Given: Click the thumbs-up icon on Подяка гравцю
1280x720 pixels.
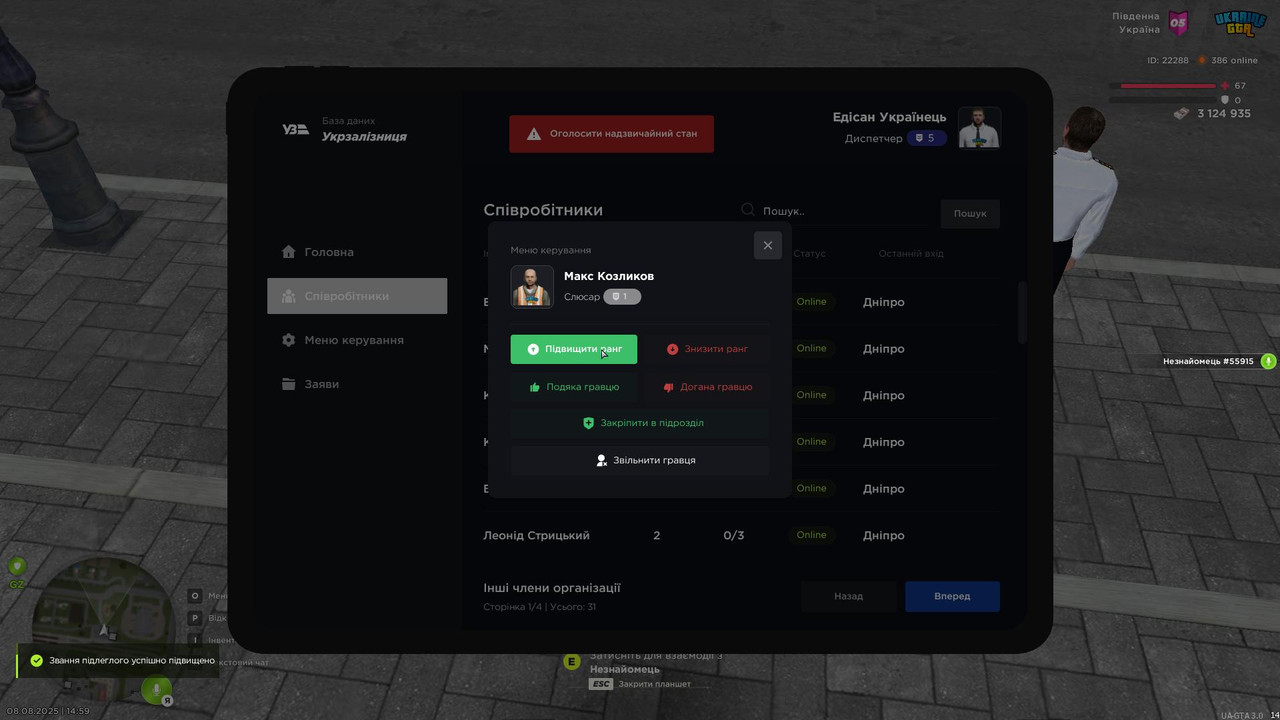Looking at the screenshot, I should point(535,387).
